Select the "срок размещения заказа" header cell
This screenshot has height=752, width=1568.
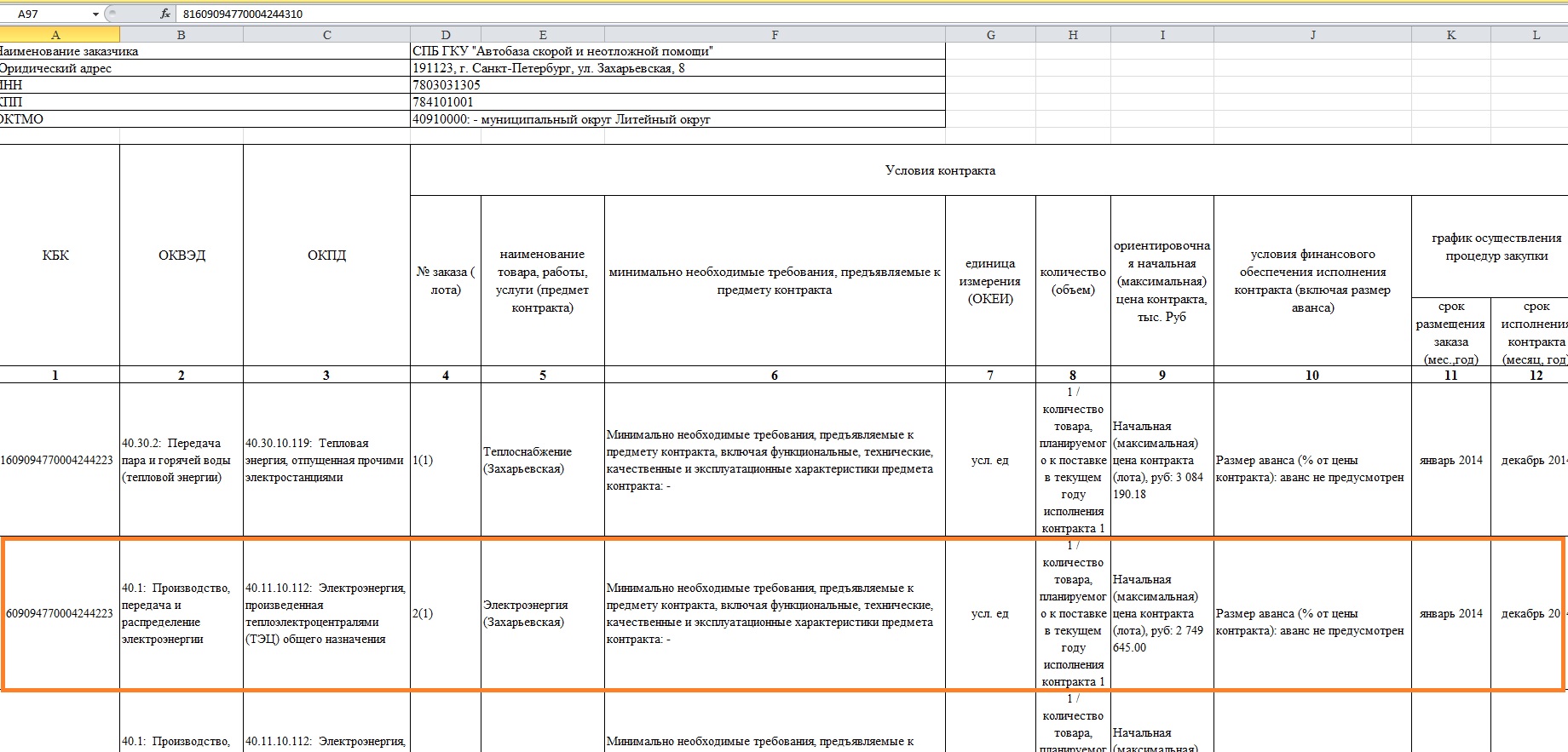click(1451, 332)
